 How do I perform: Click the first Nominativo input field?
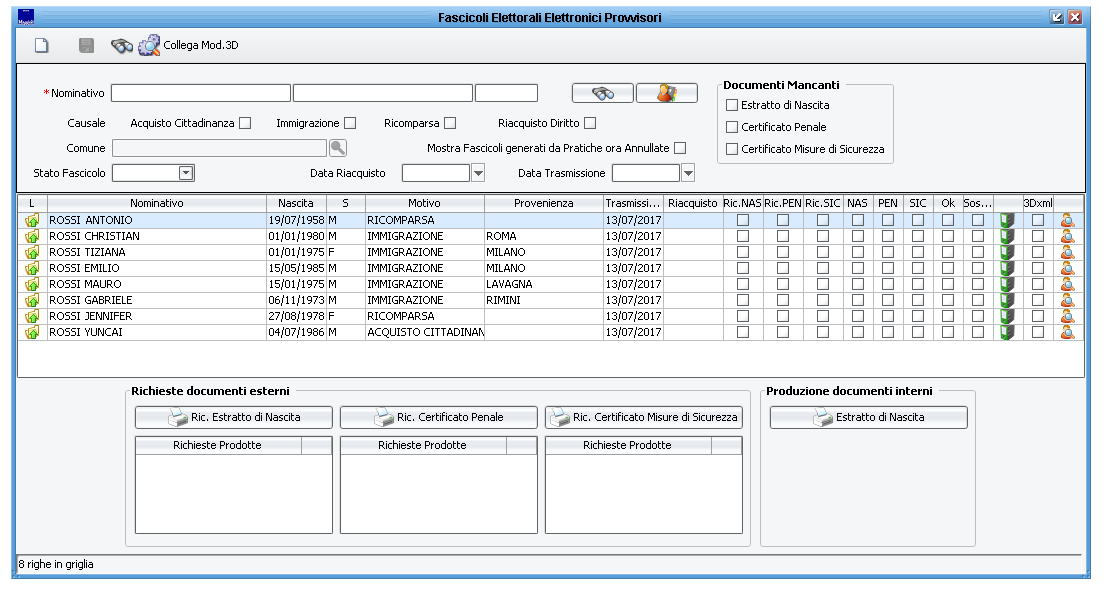200,93
